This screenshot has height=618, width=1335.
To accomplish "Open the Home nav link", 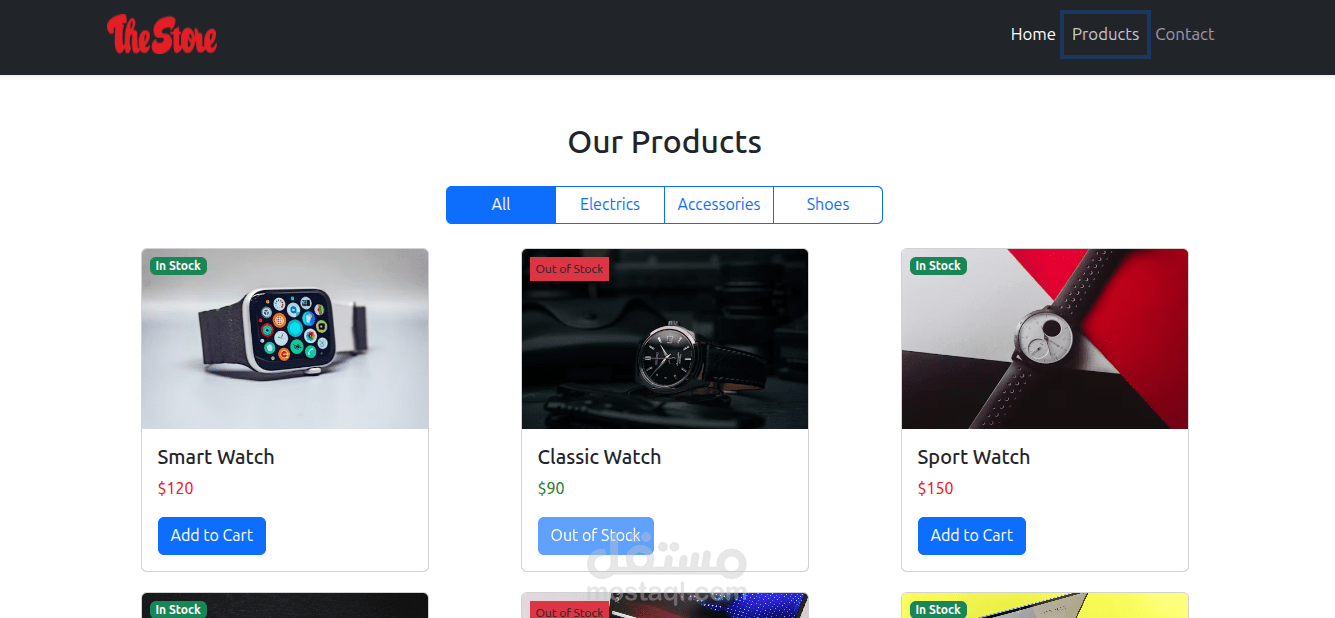I will 1033,34.
